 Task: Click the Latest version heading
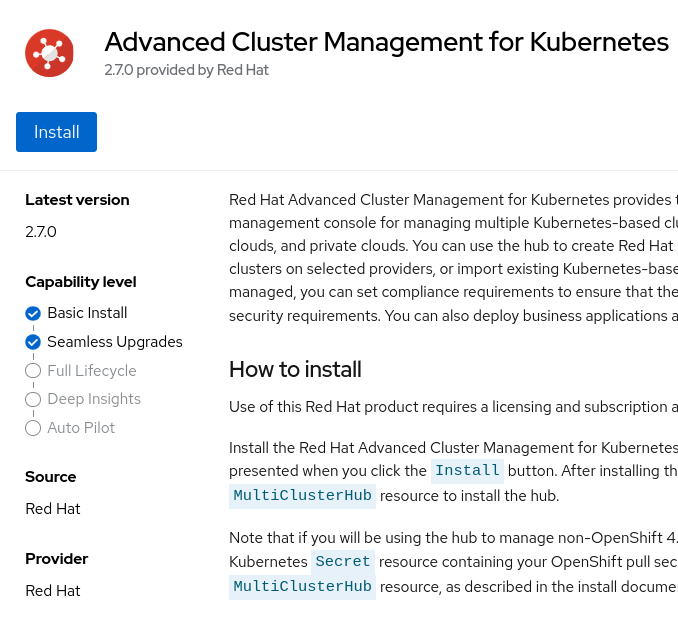click(x=77, y=200)
